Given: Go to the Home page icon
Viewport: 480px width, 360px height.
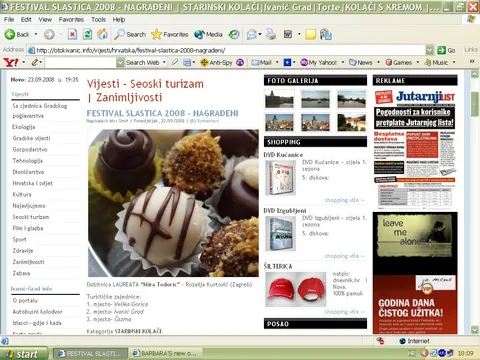Looking at the screenshot, I should click(102, 34).
